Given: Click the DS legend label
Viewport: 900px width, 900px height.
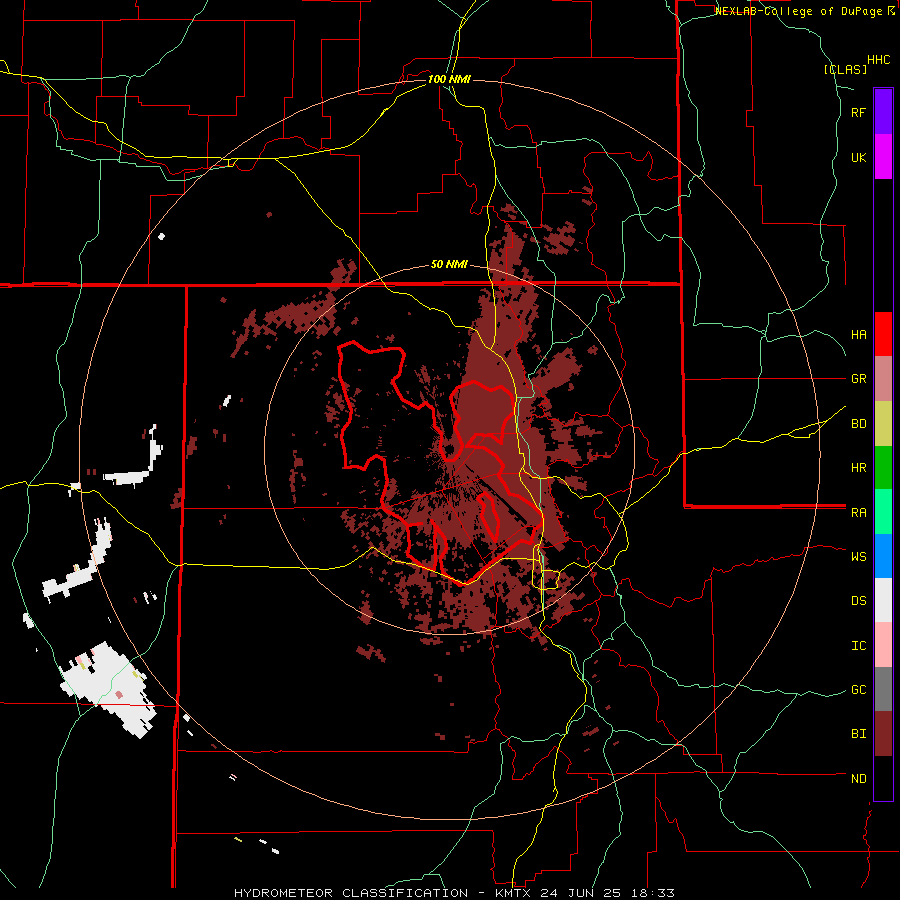Looking at the screenshot, I should [x=858, y=601].
